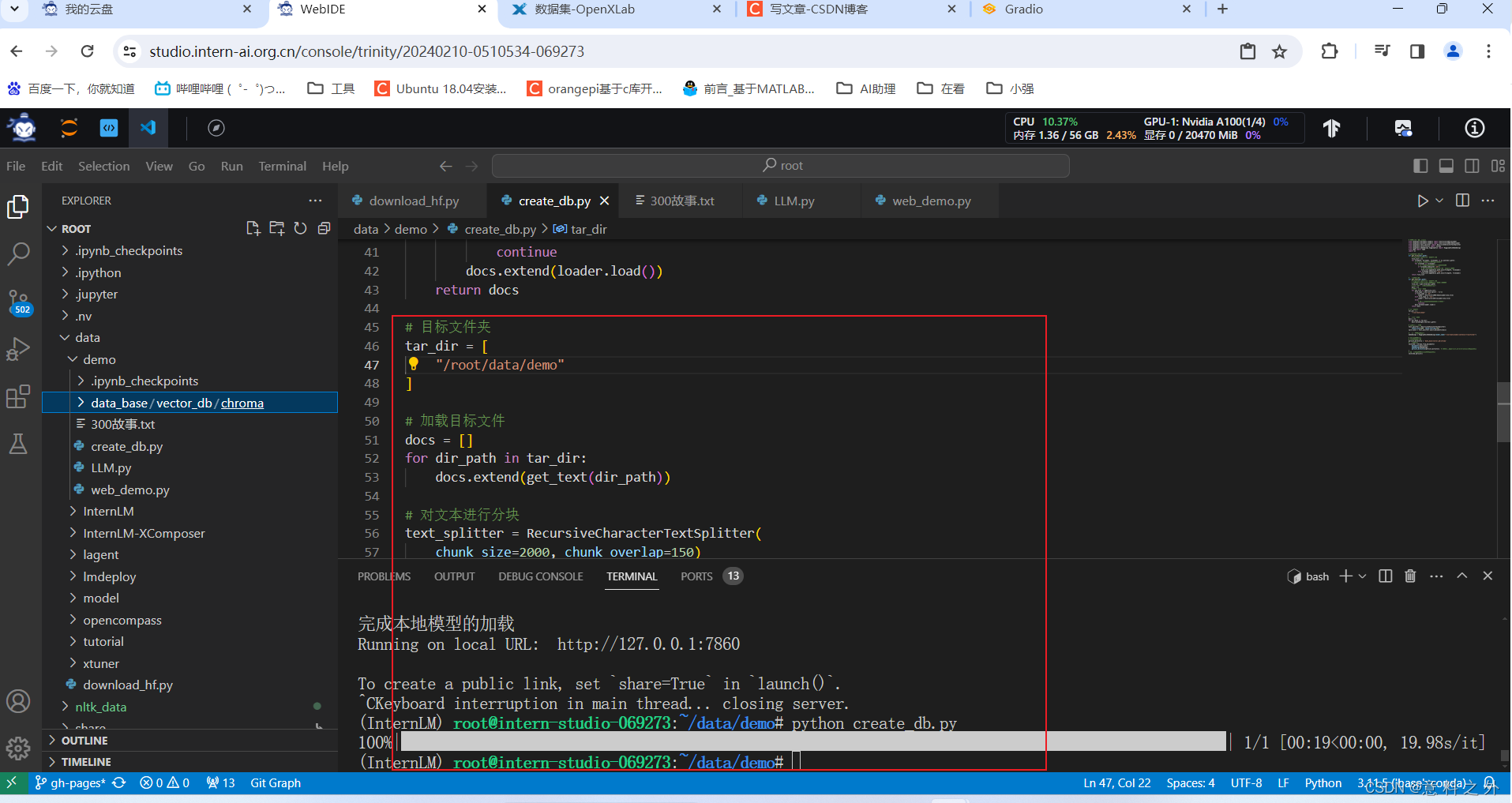Run the Python file with play button
Image resolution: width=1512 pixels, height=803 pixels.
pos(1422,201)
